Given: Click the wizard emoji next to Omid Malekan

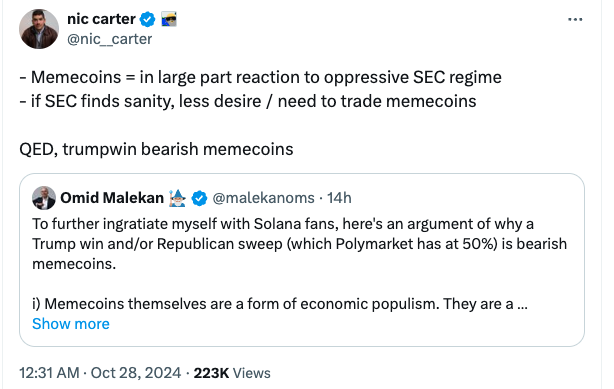Looking at the screenshot, I should point(177,198).
